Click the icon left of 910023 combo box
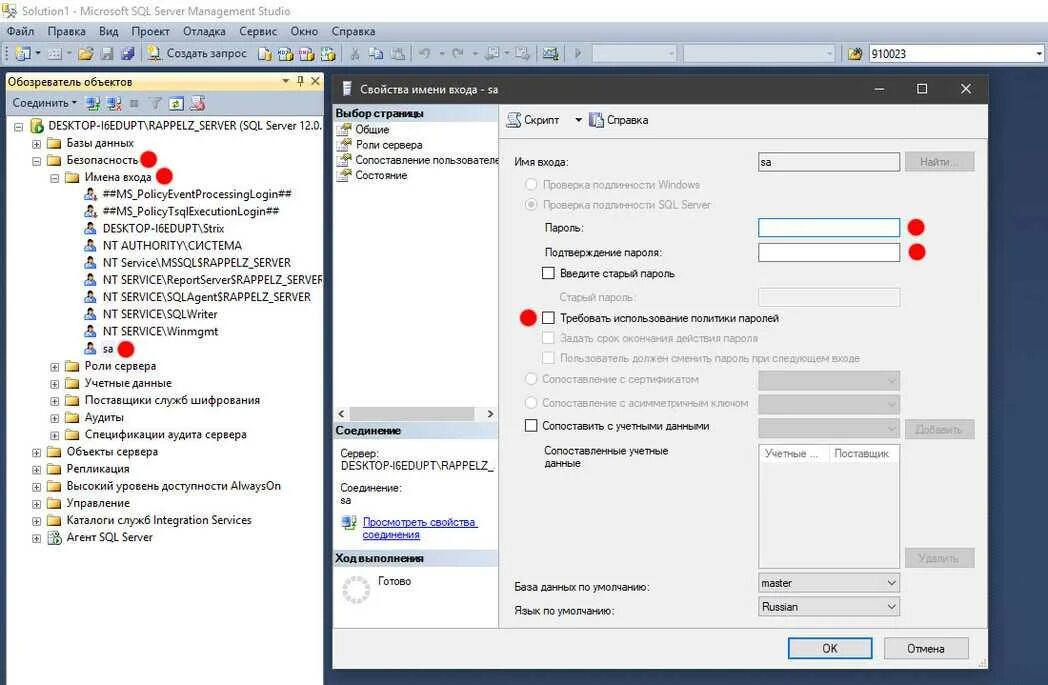Viewport: 1048px width, 685px height. coord(855,53)
